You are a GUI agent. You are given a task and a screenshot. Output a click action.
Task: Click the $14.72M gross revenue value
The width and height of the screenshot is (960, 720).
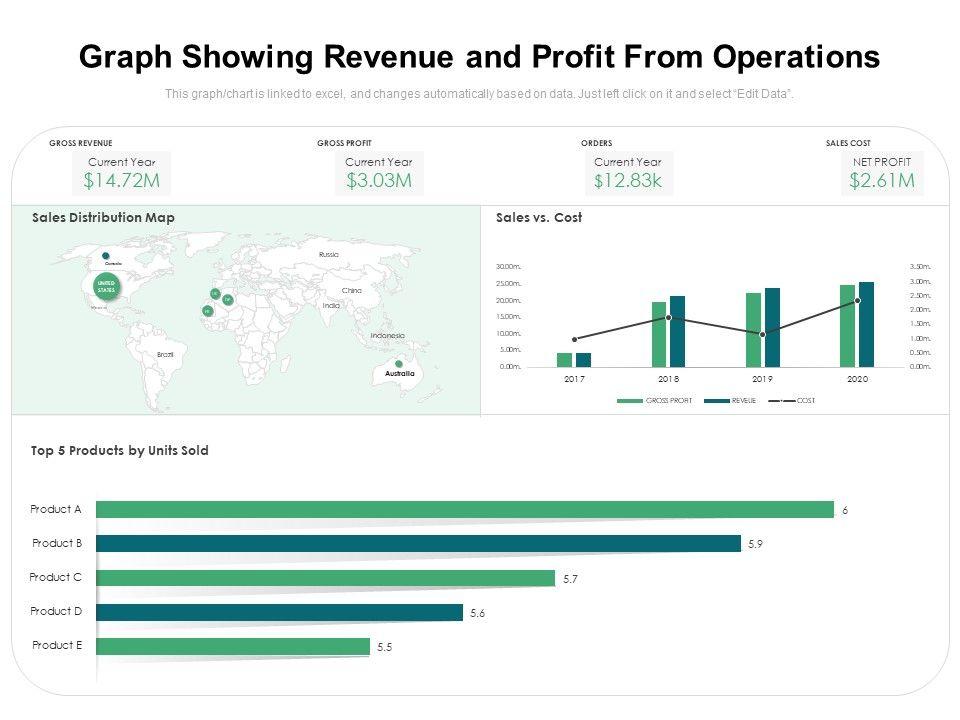pos(122,181)
